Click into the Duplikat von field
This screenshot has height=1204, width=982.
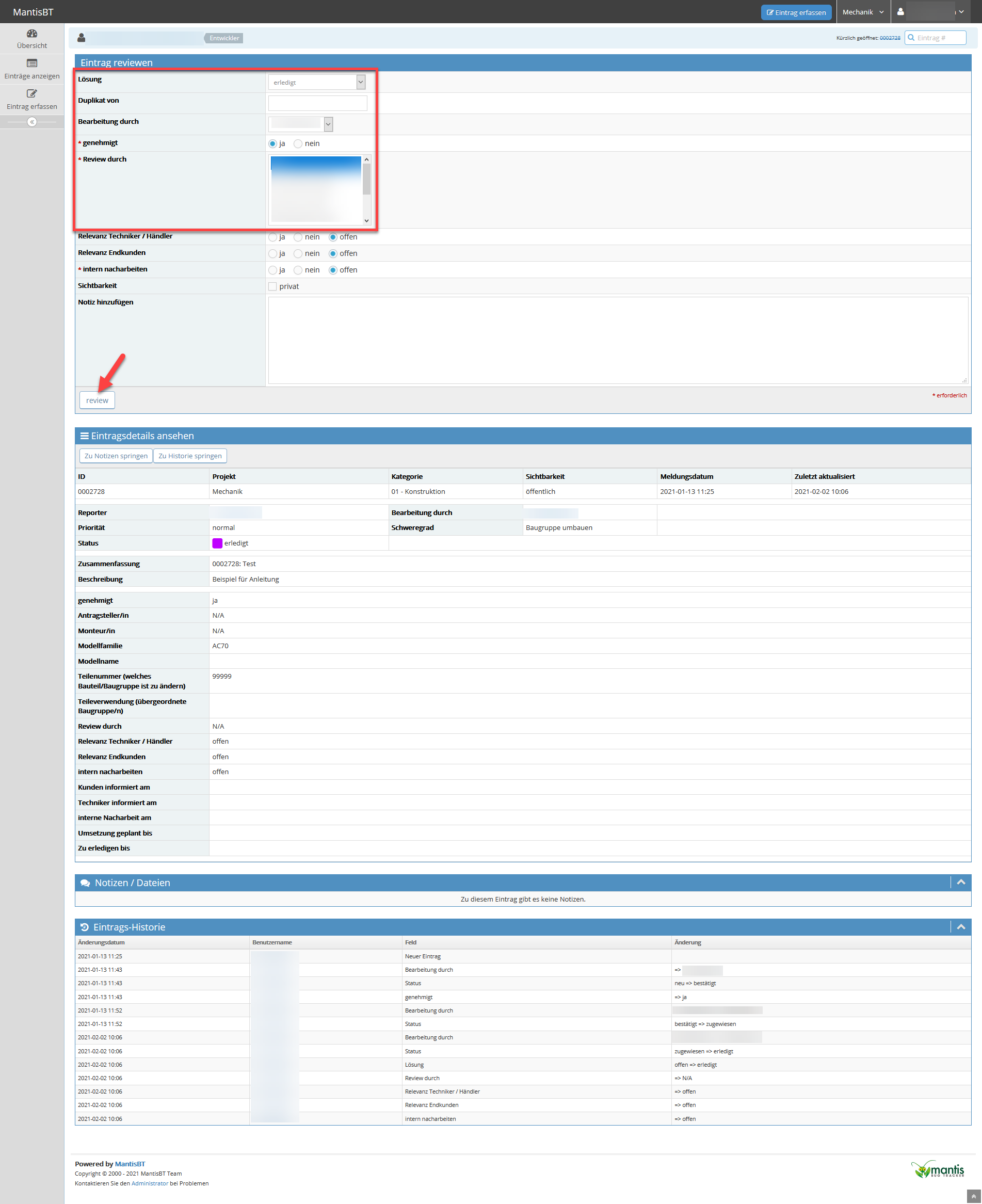[317, 103]
